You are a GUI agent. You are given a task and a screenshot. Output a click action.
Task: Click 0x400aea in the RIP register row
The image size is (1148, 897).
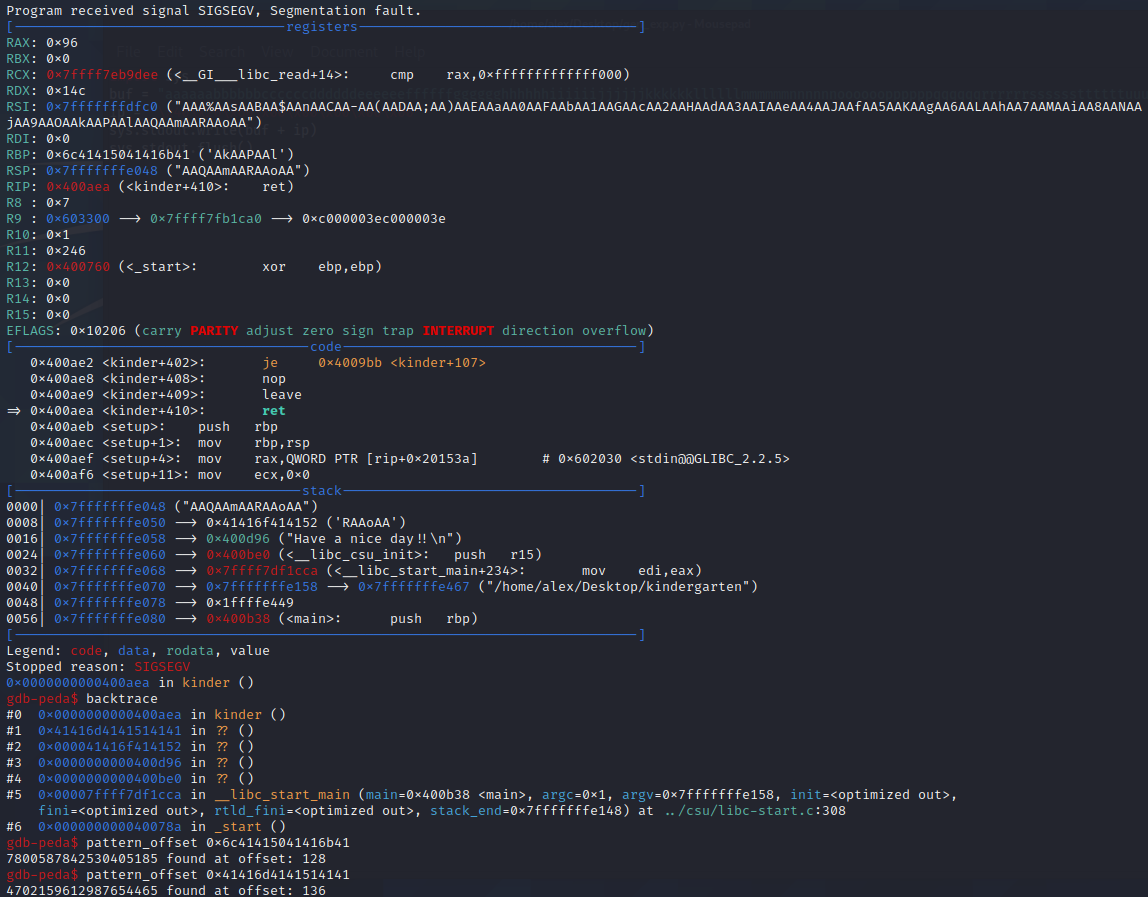(x=78, y=187)
